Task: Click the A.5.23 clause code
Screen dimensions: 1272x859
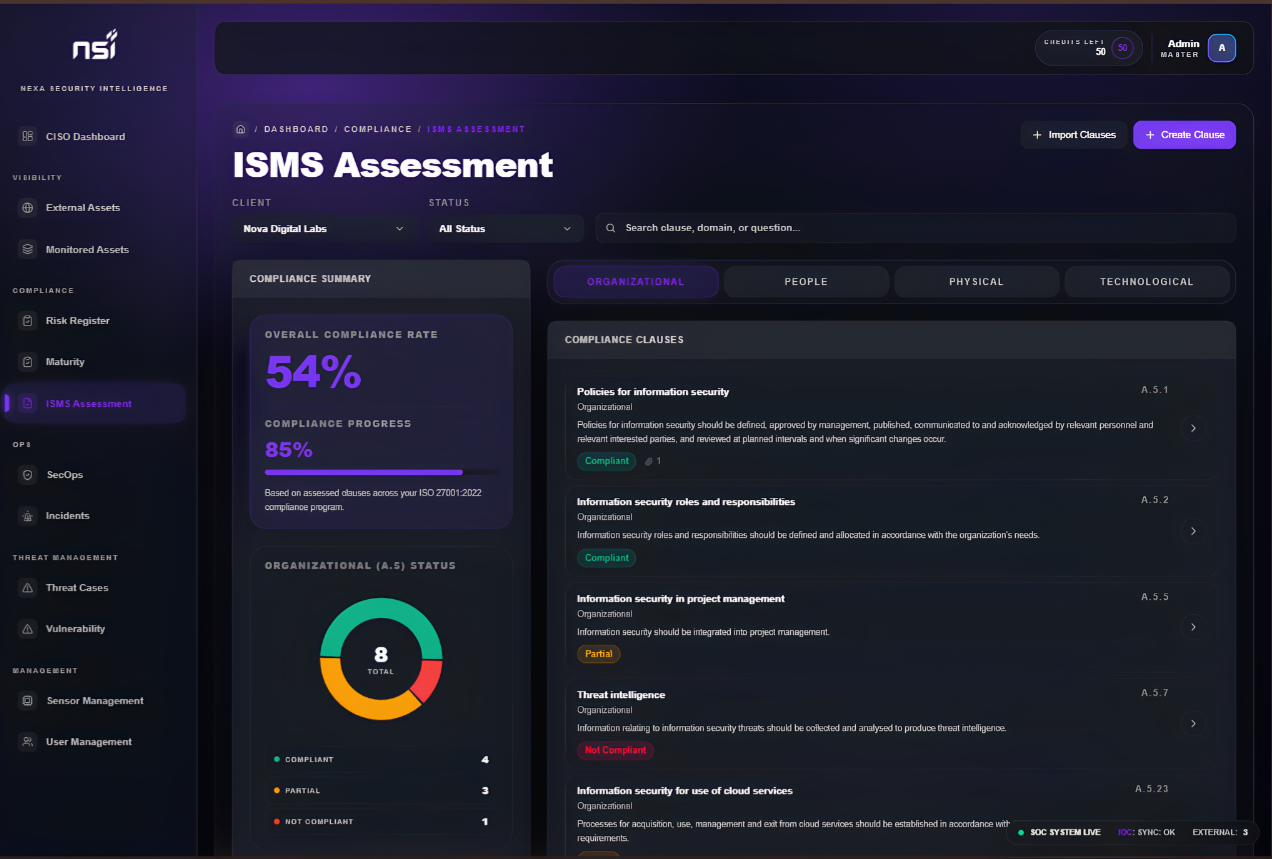Action: coord(1151,789)
